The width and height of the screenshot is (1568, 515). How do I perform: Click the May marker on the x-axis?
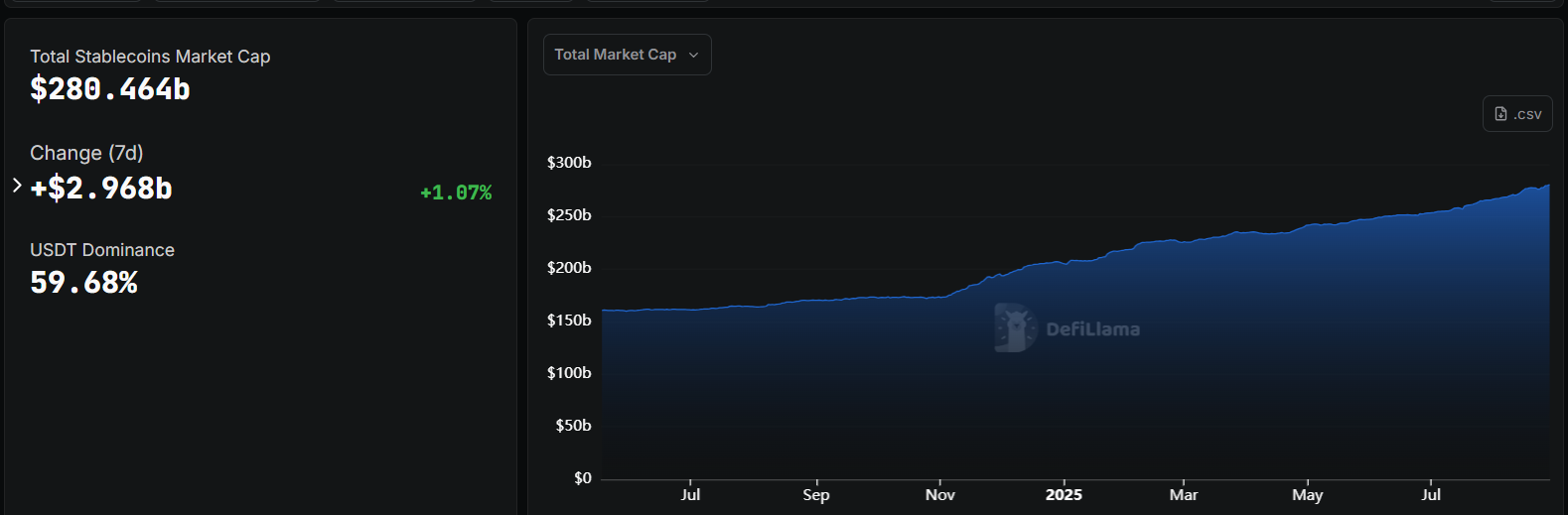pyautogui.click(x=1307, y=494)
